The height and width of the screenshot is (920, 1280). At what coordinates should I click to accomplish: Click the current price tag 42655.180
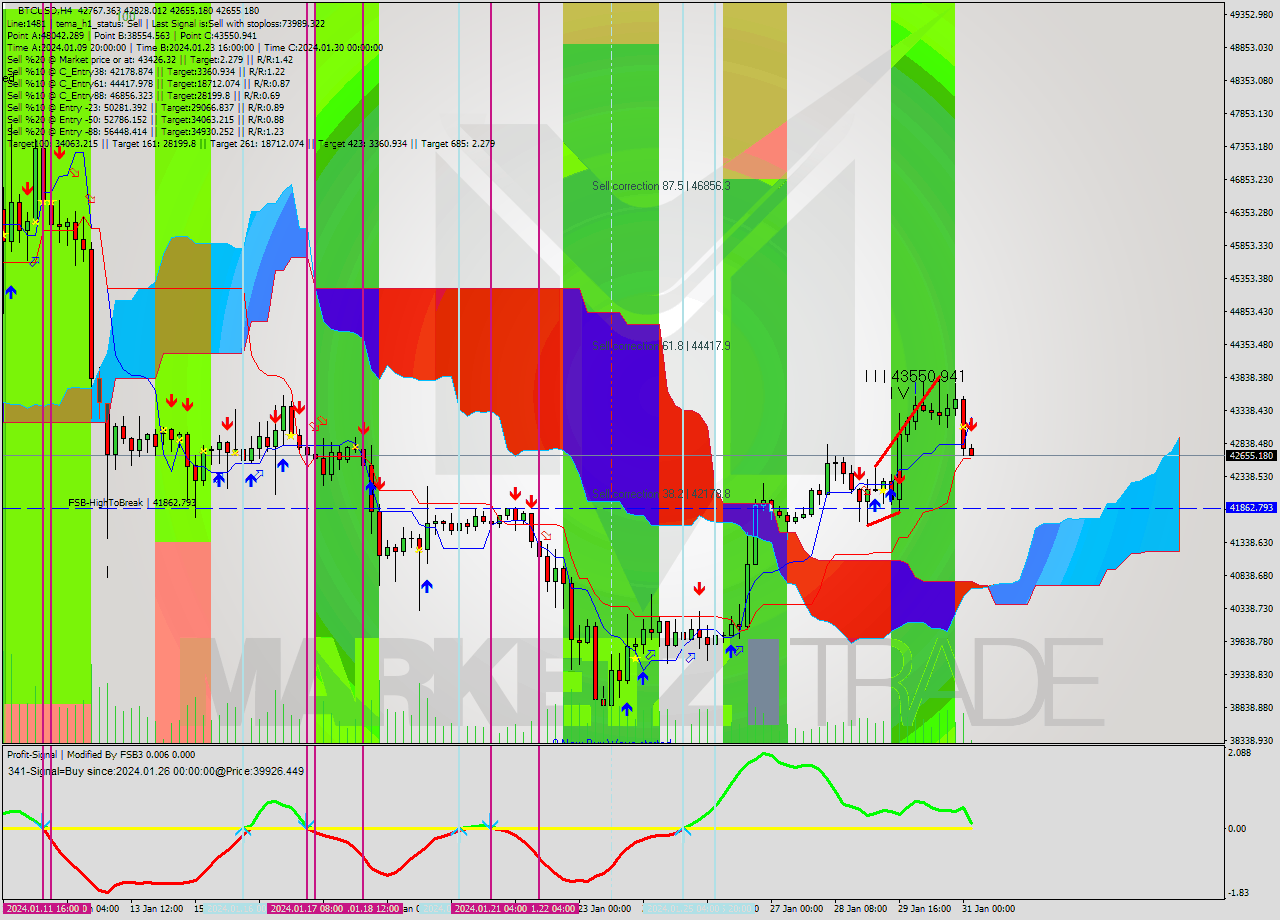click(1251, 455)
